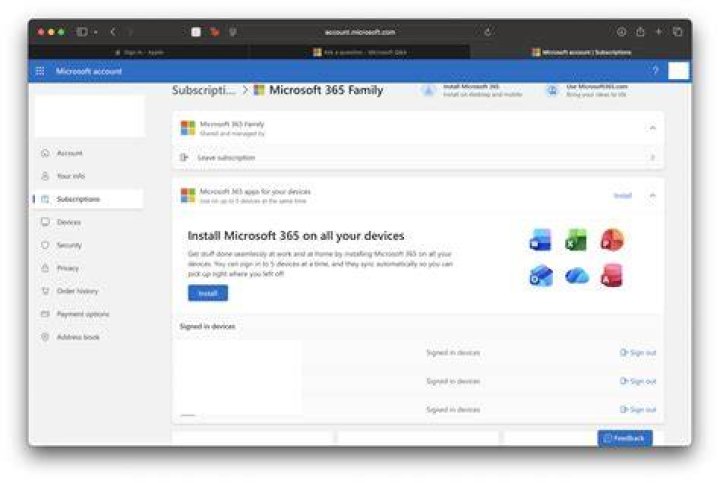Viewport: 720px width, 483px height.
Task: Expand Leave subscription chevron
Action: pos(652,157)
